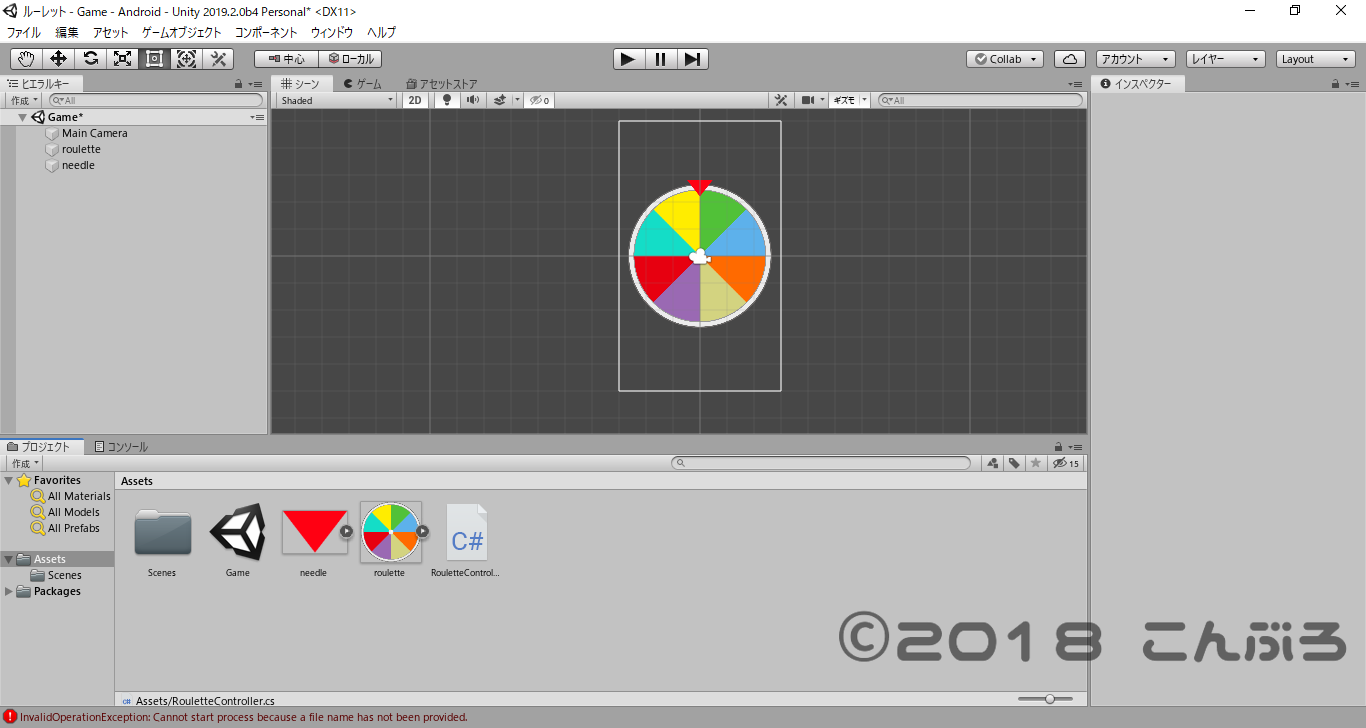Screen dimensions: 1366x728
Task: Open the ギズモ dropdown in the Scene view
Action: coord(845,100)
